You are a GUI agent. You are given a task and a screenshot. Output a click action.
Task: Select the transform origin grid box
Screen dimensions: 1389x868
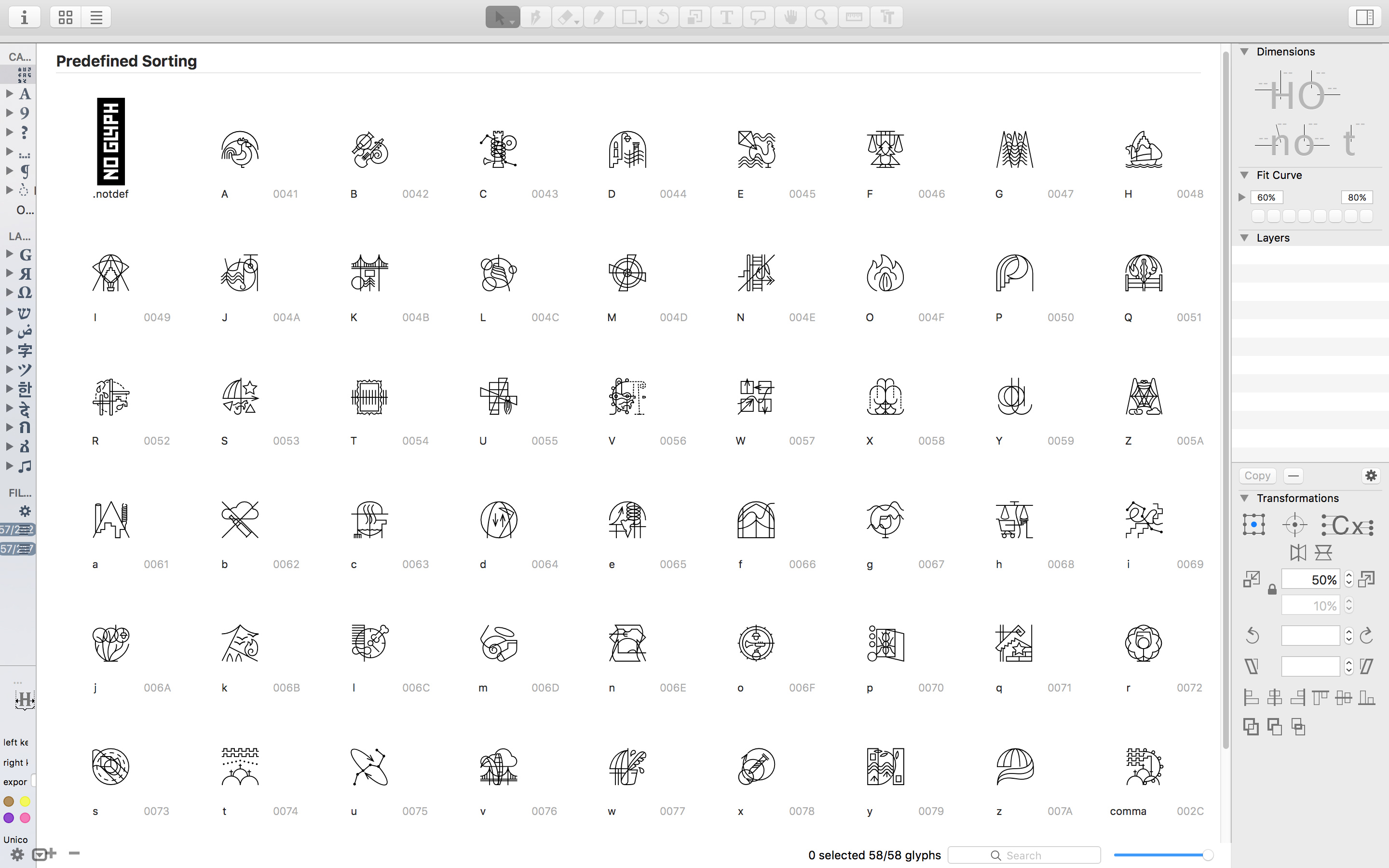(1253, 525)
